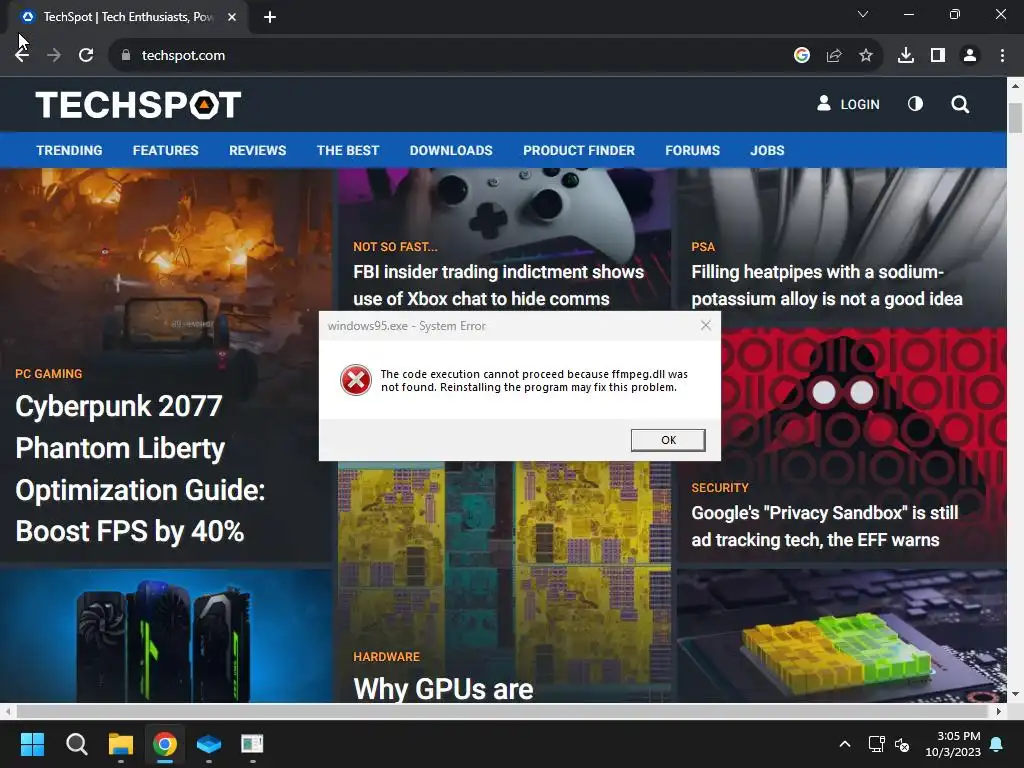Click the PC GAMING category label

click(49, 374)
